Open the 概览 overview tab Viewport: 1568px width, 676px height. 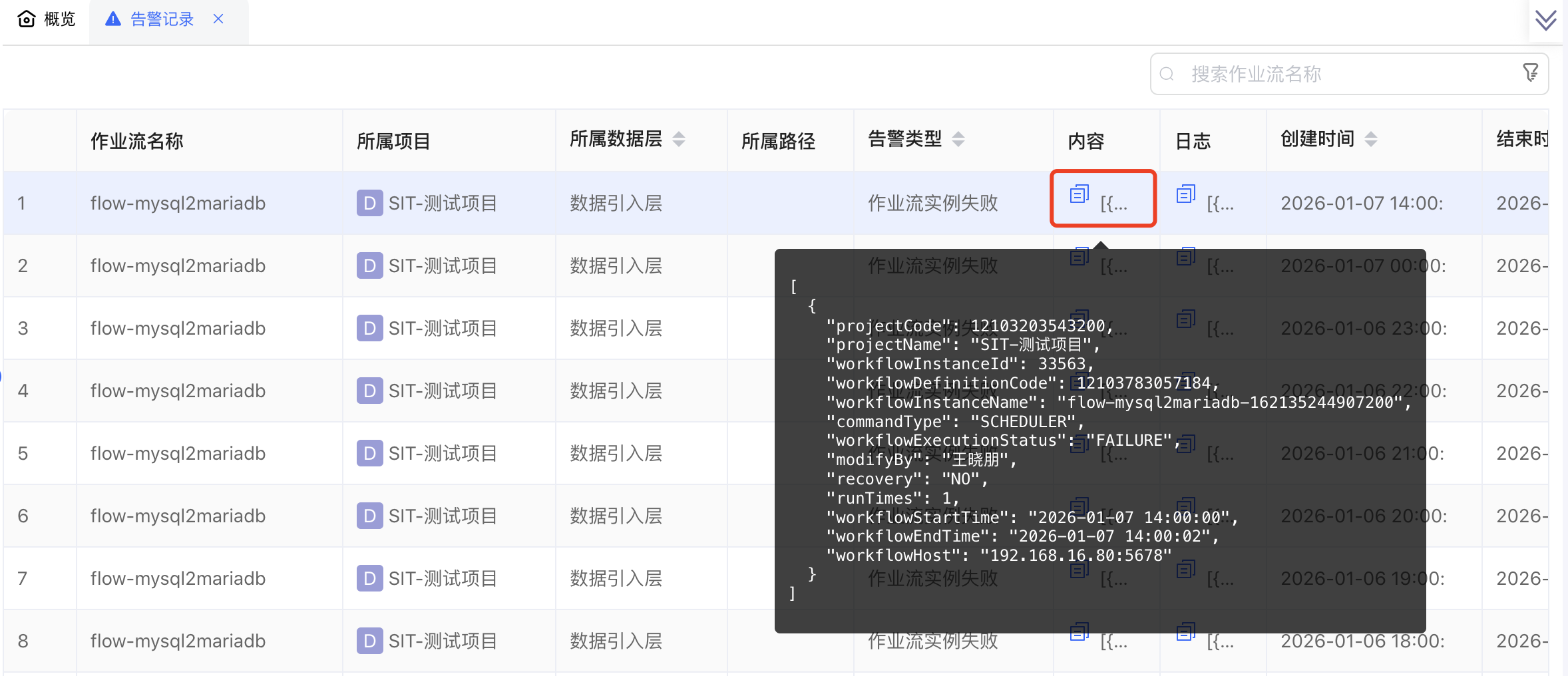46,19
